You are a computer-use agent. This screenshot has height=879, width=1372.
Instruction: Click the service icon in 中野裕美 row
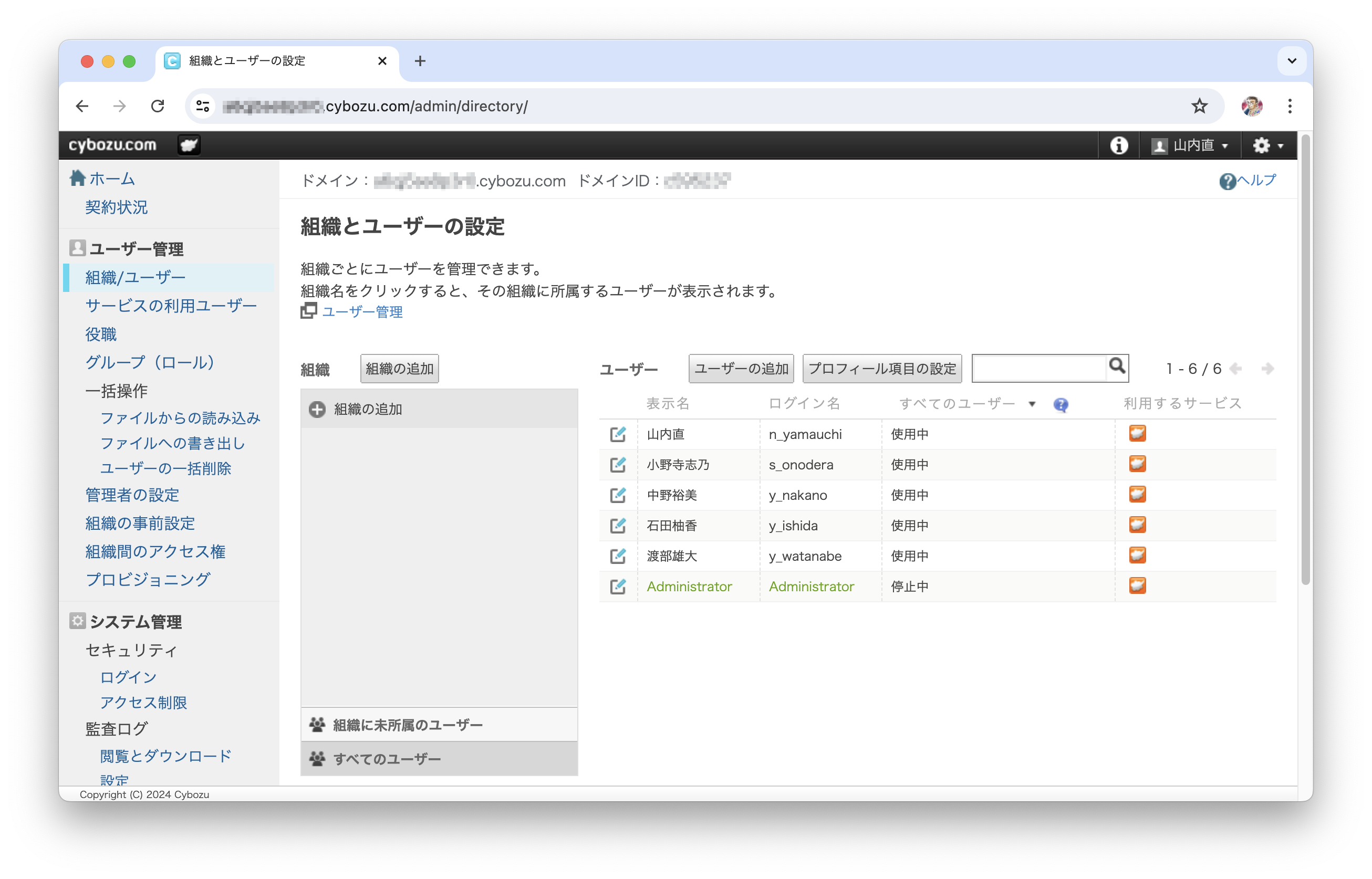pyautogui.click(x=1137, y=494)
